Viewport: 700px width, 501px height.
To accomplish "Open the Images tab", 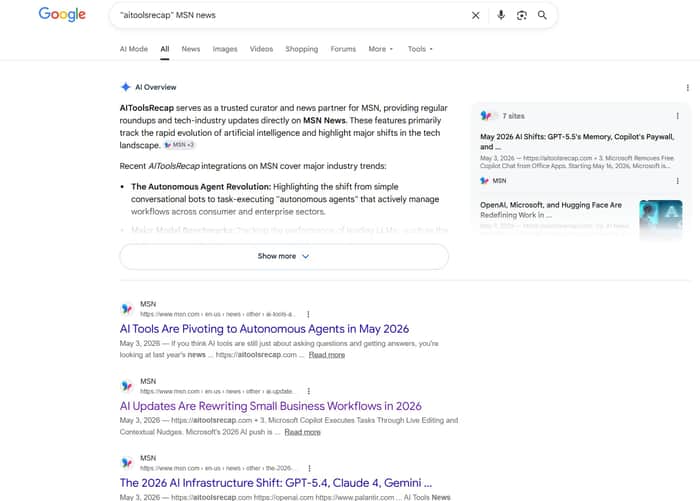I will tap(225, 49).
